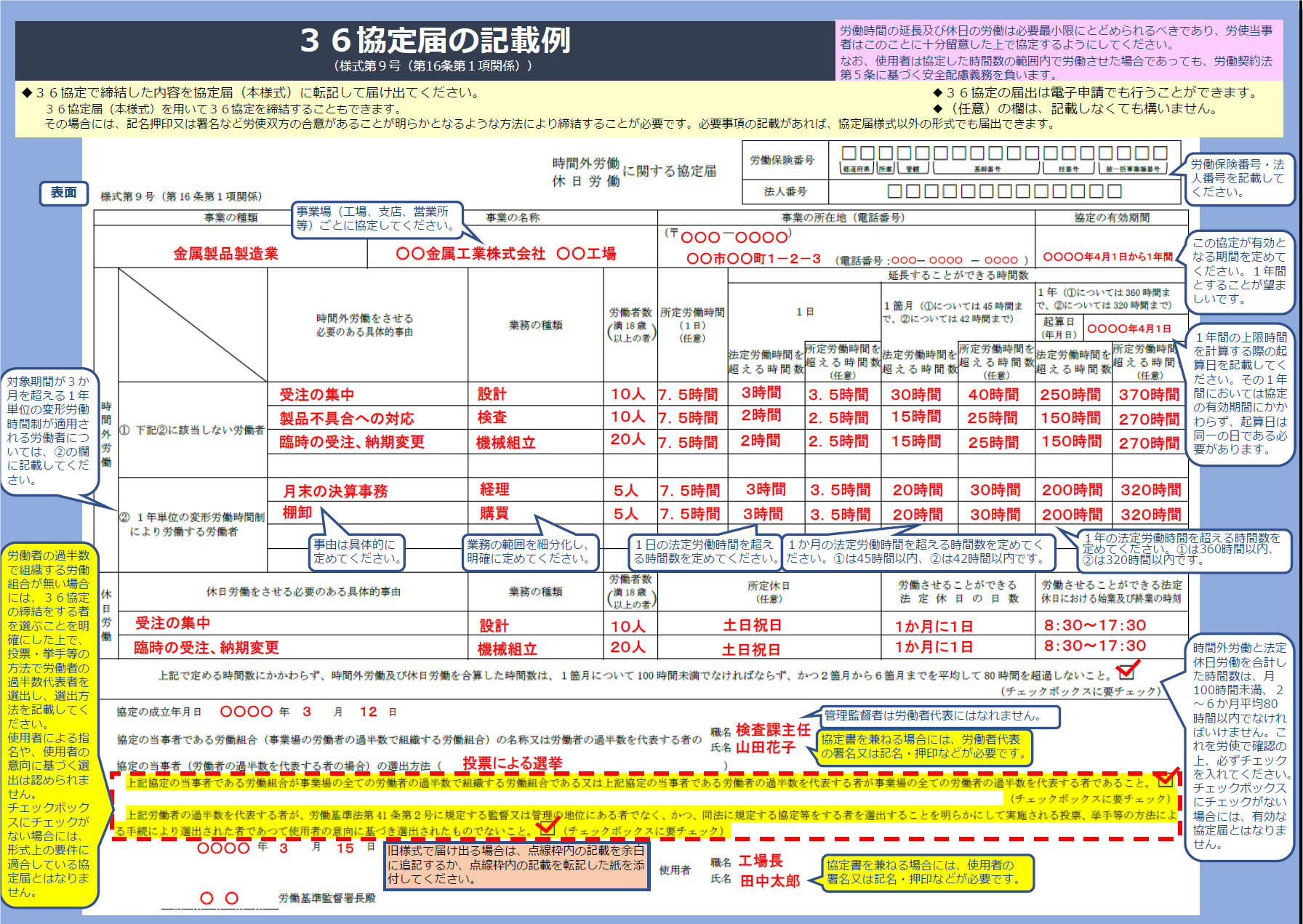
Task: Click the 受注の集中 overtime reason row
Action: tap(317, 395)
